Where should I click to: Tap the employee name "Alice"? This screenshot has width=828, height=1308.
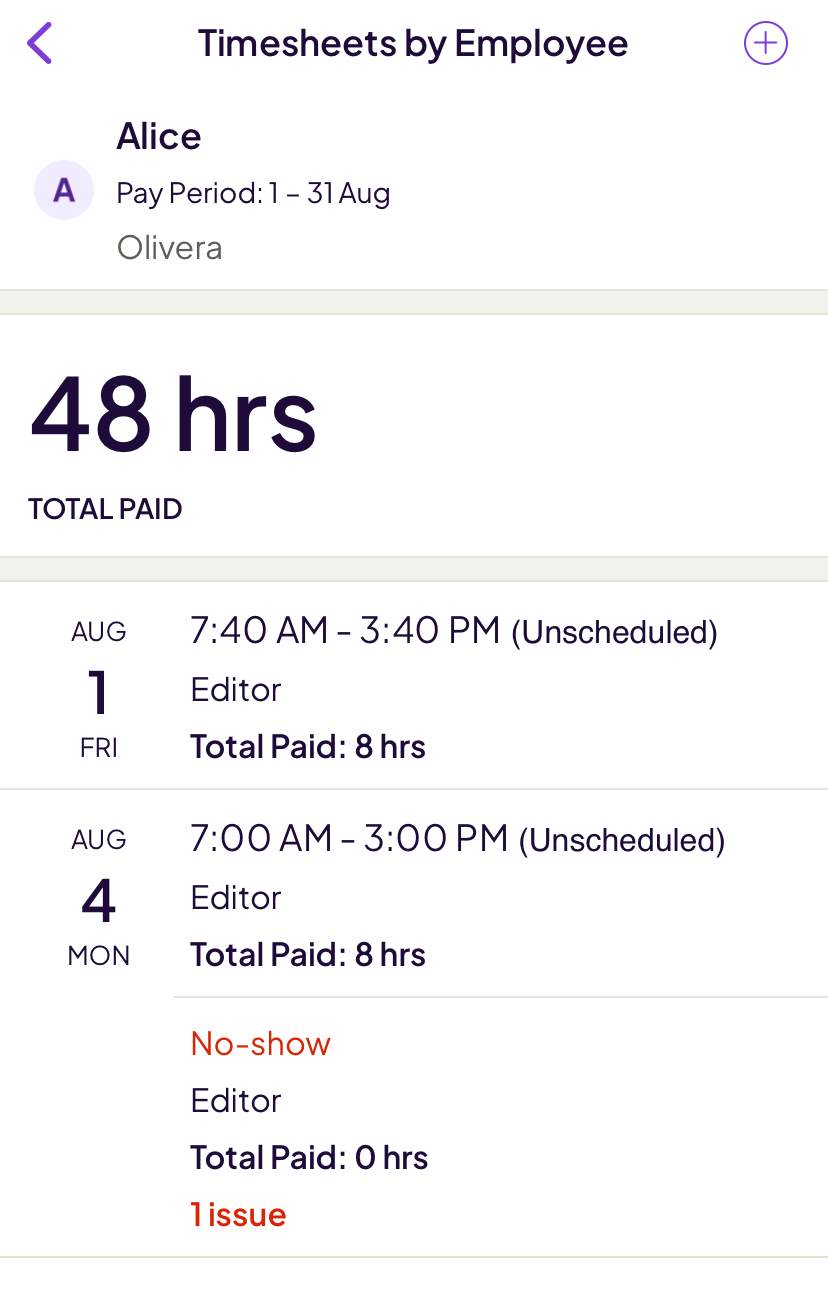pyautogui.click(x=159, y=136)
